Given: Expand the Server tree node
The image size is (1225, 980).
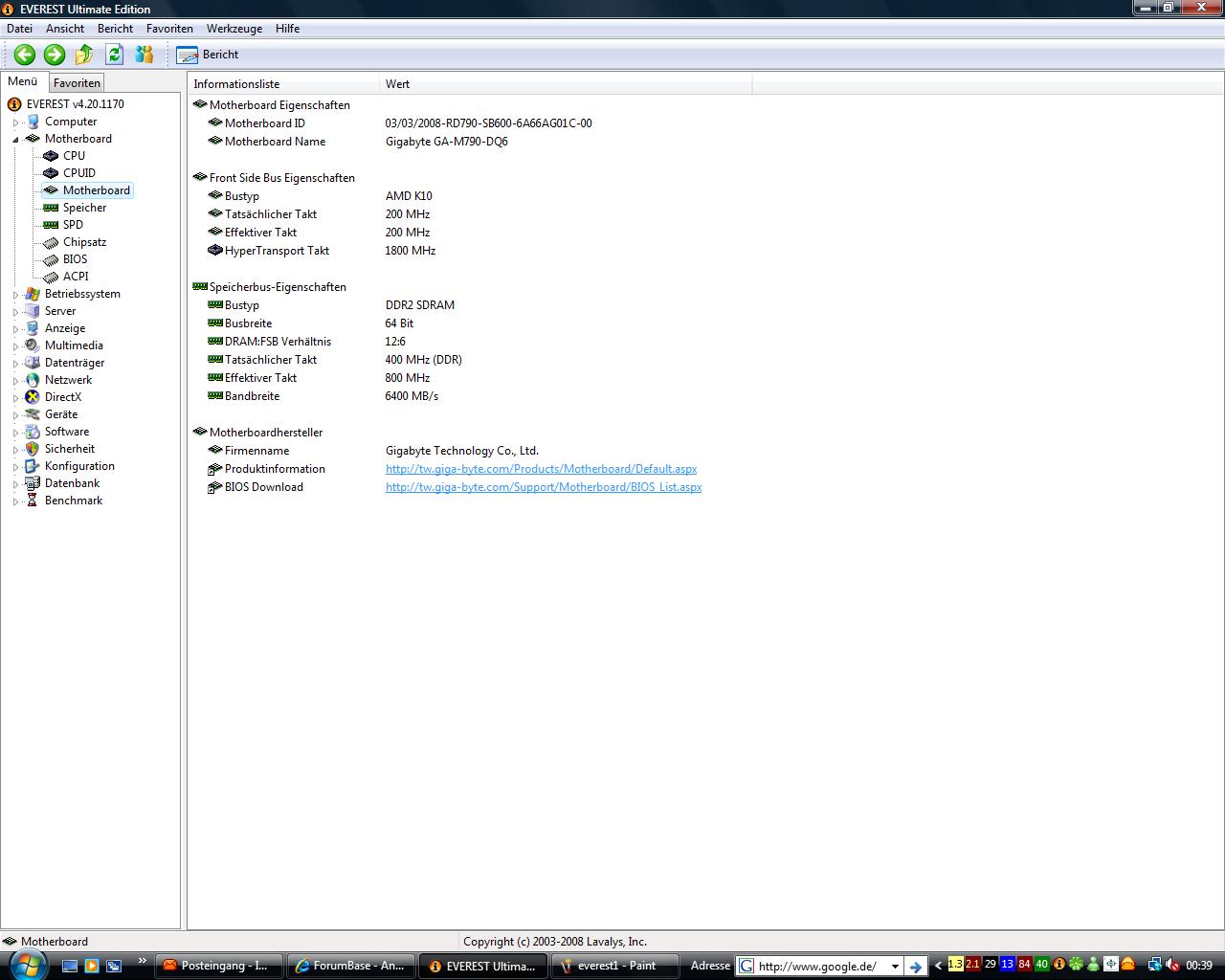Looking at the screenshot, I should click(15, 311).
